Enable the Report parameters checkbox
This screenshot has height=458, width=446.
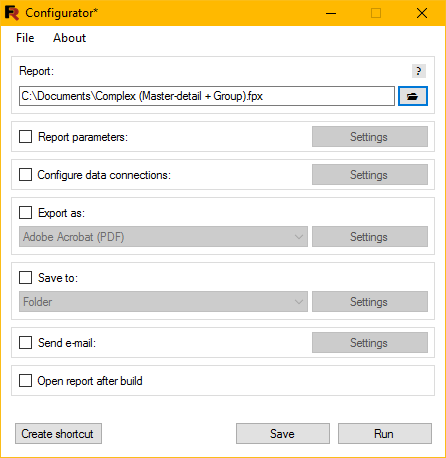click(x=26, y=137)
